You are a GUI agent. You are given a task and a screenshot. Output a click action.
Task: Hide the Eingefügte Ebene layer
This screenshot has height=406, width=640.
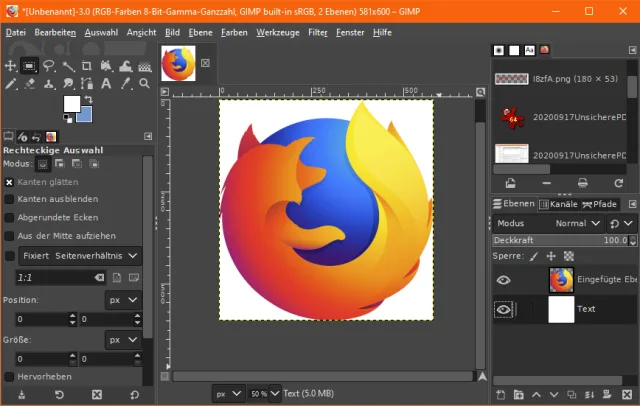pyautogui.click(x=504, y=281)
